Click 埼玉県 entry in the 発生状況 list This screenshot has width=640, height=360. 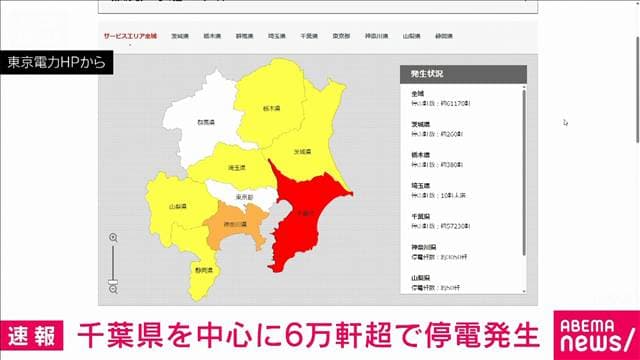(x=438, y=191)
